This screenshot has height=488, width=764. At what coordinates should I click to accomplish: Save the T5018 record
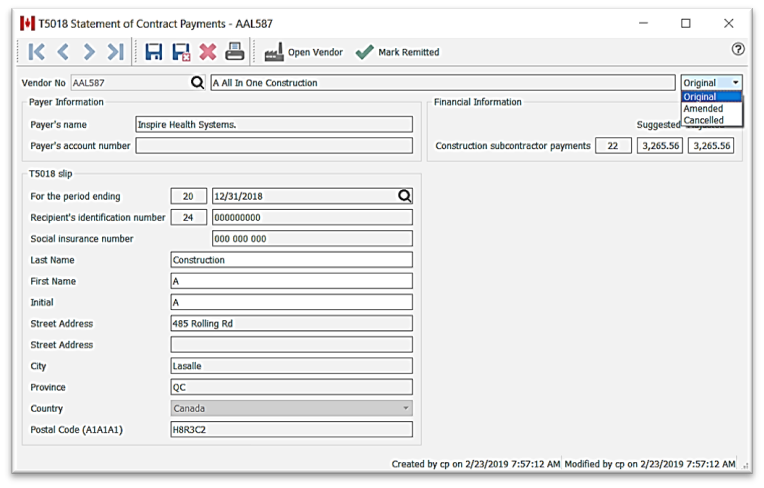154,52
